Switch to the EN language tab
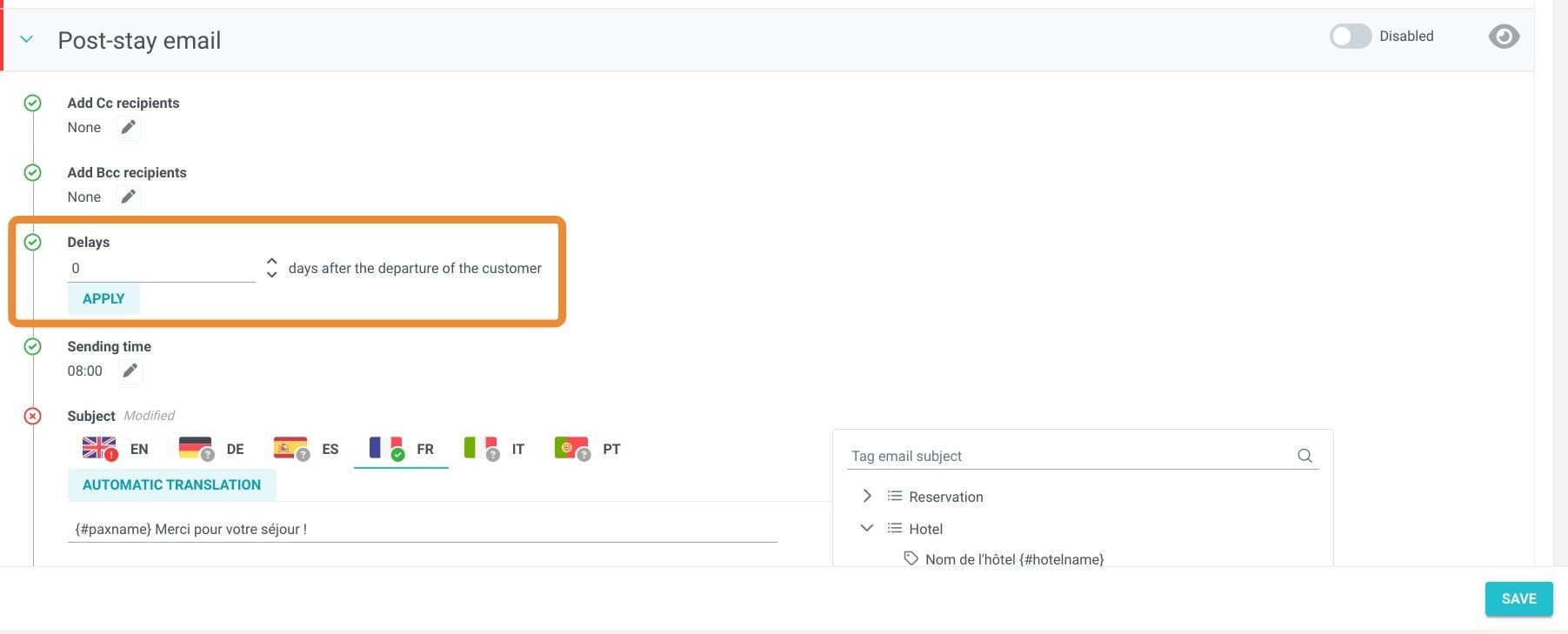1568x634 pixels. (117, 449)
